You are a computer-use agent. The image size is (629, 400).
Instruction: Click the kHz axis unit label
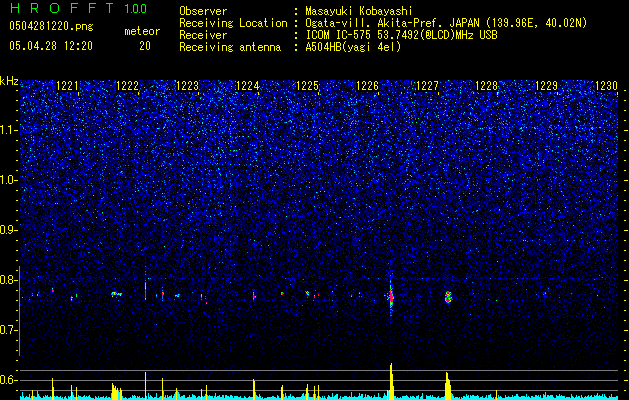coord(9,81)
